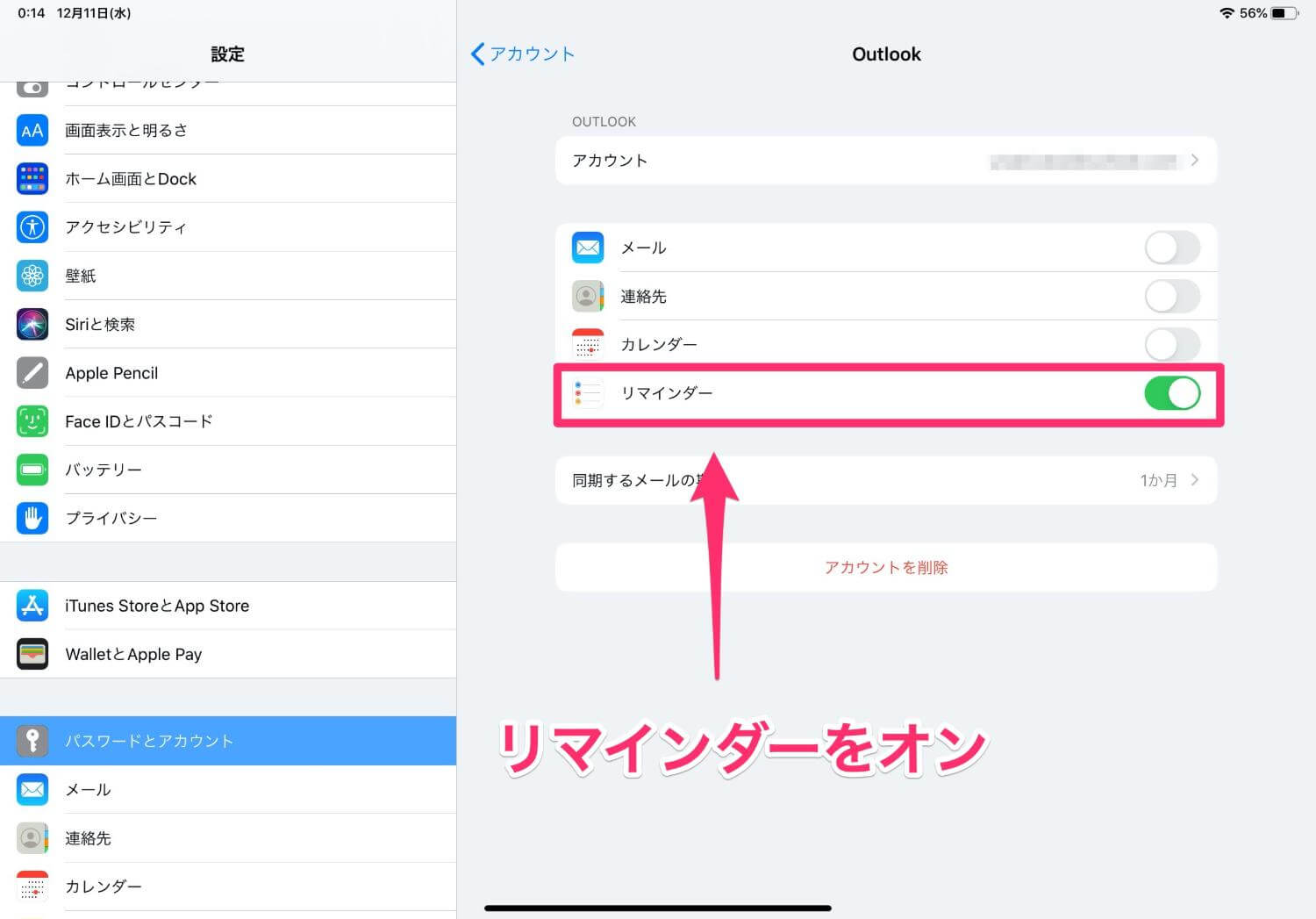Tap the アカウント label in OUTLOOK section
1316x919 pixels.
(610, 161)
